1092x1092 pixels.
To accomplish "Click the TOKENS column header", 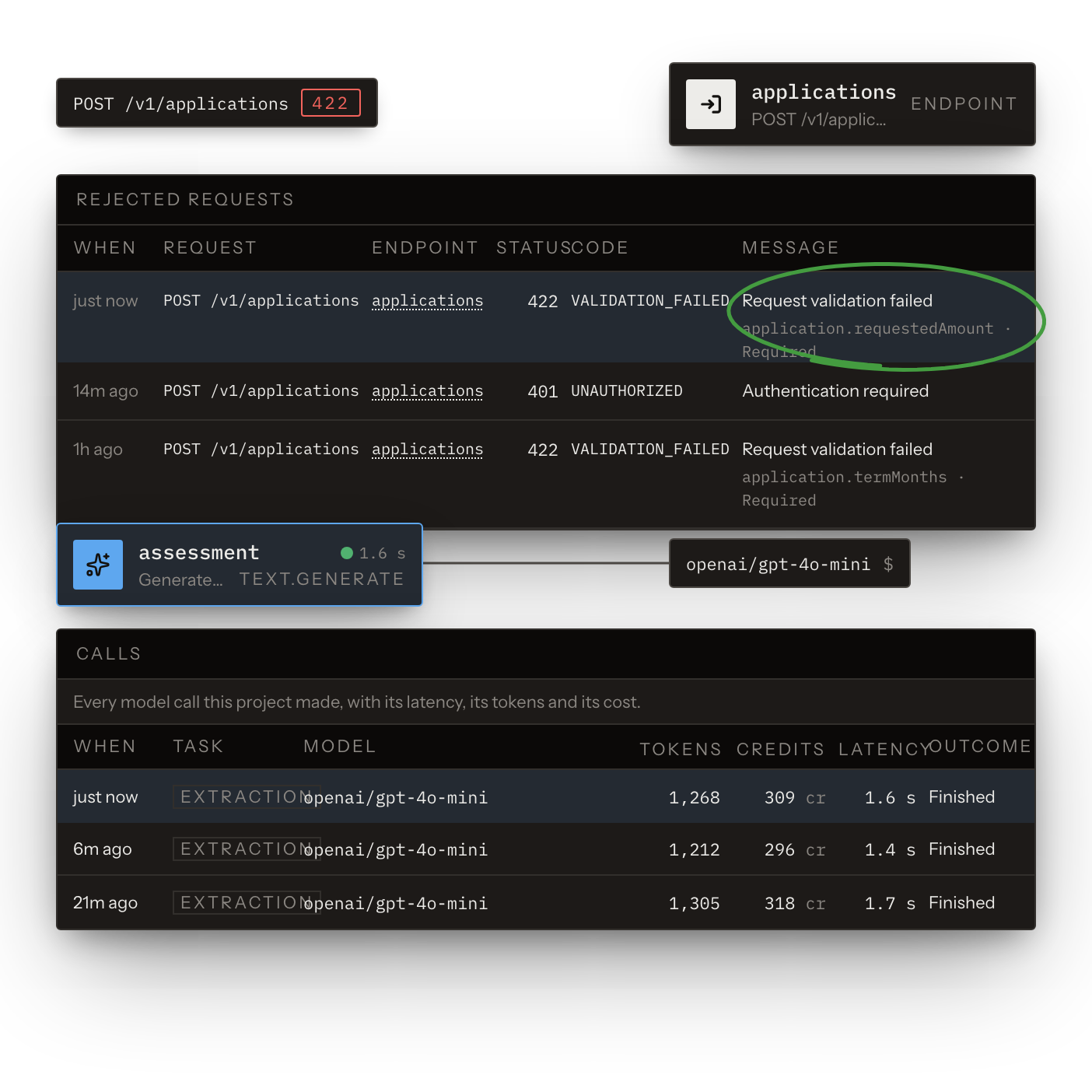I will (x=681, y=749).
